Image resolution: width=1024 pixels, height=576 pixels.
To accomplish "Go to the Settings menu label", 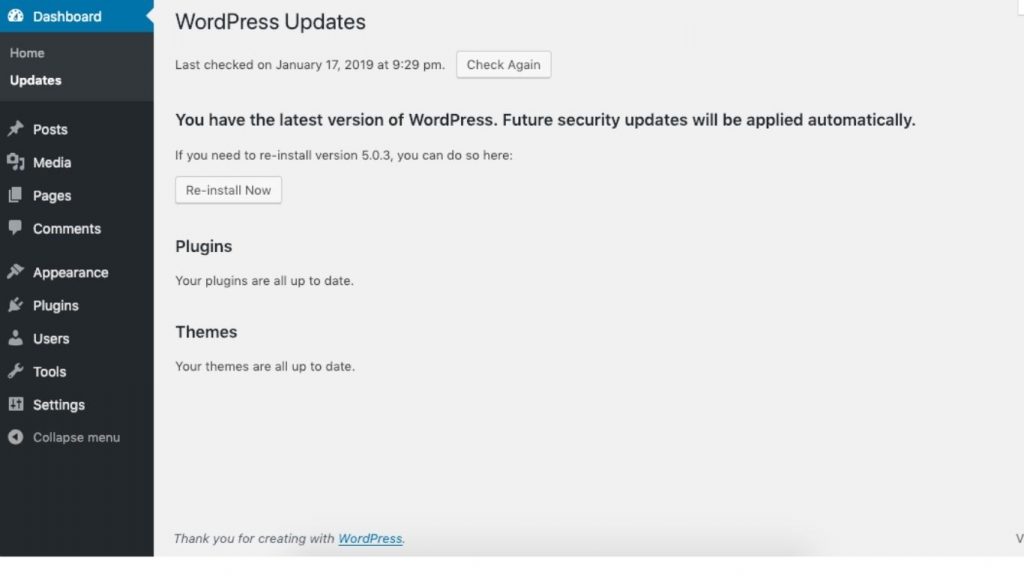I will [58, 404].
